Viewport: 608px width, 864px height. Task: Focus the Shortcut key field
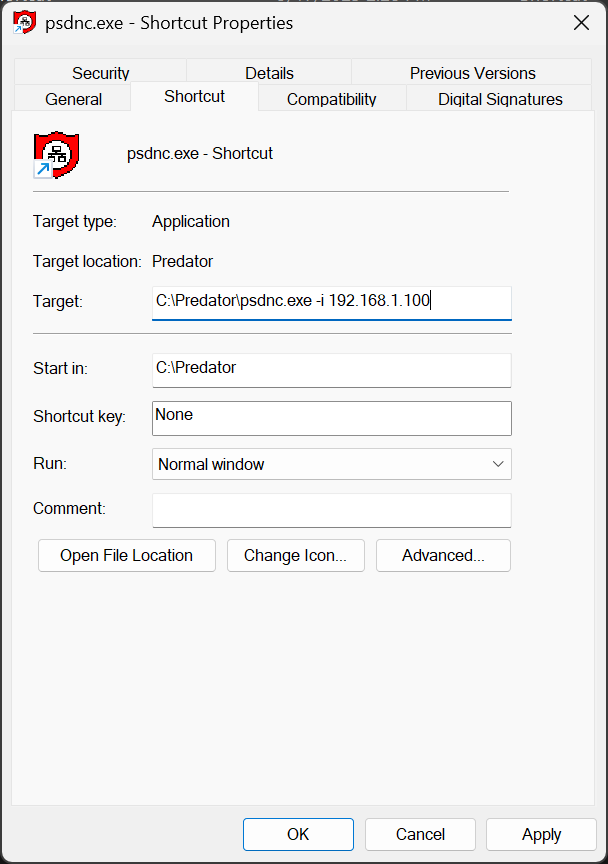[331, 417]
